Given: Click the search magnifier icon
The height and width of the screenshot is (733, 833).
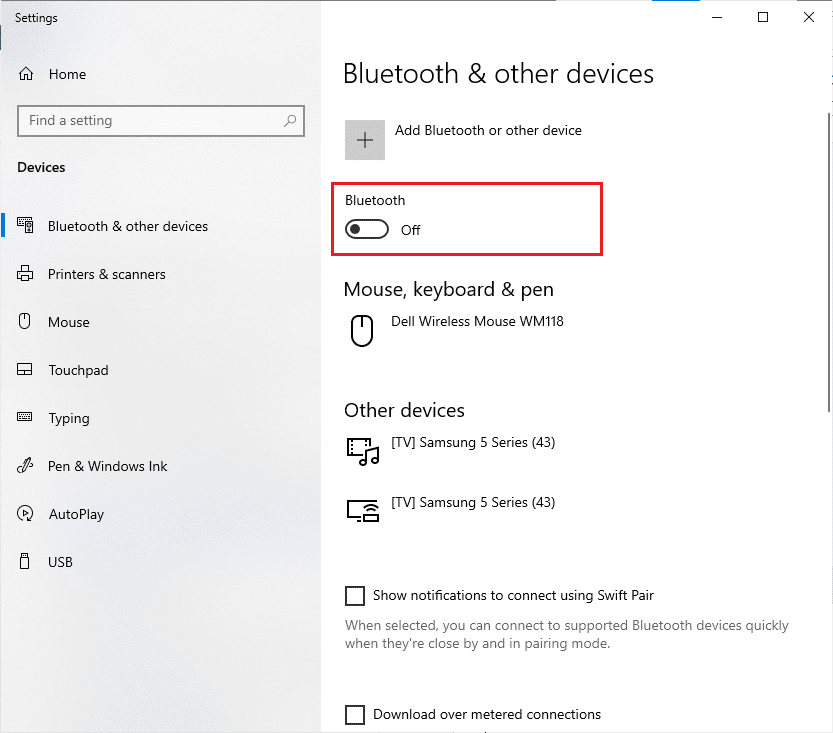Looking at the screenshot, I should click(290, 121).
